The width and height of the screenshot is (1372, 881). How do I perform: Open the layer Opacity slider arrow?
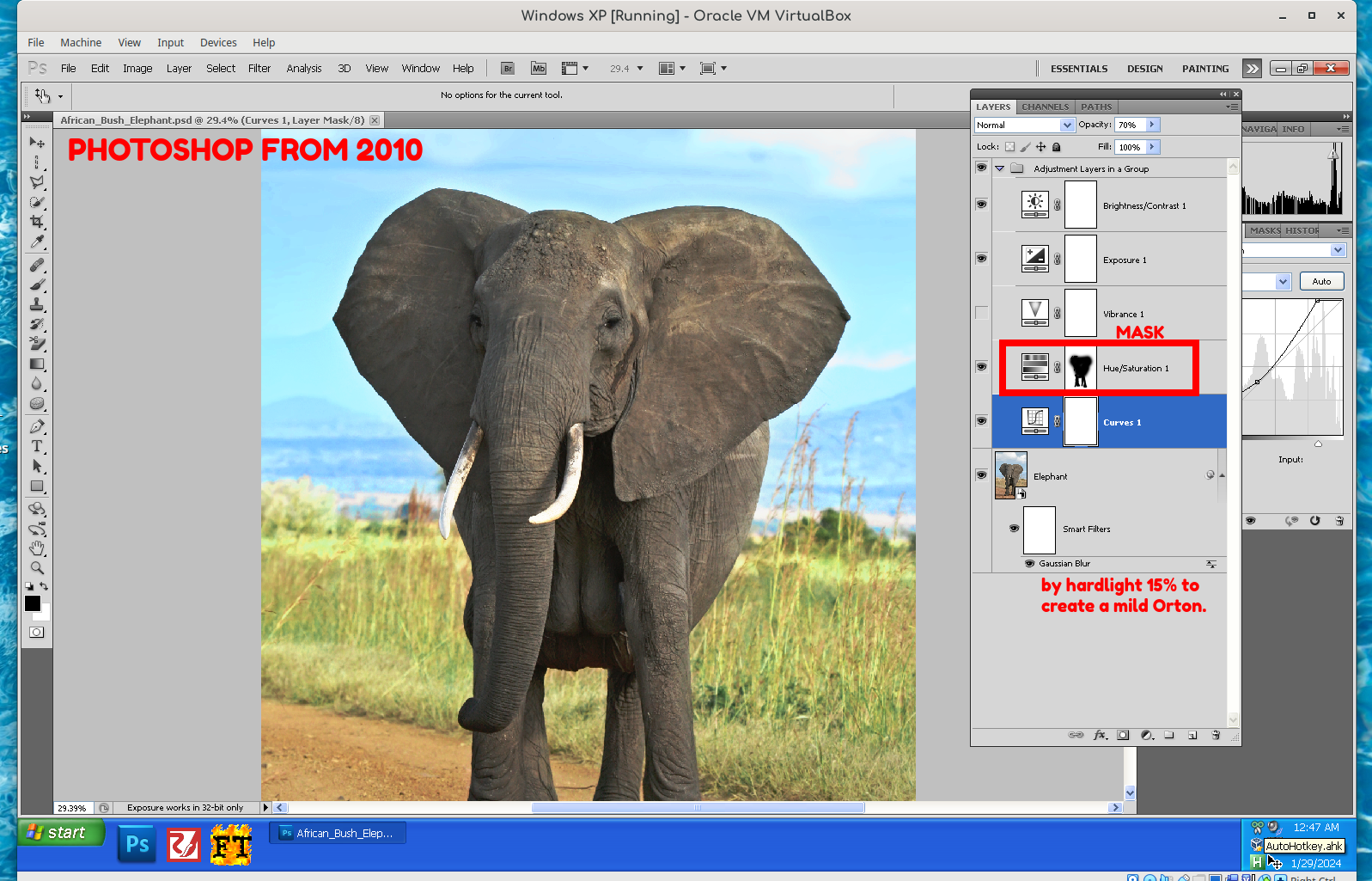pos(1152,125)
